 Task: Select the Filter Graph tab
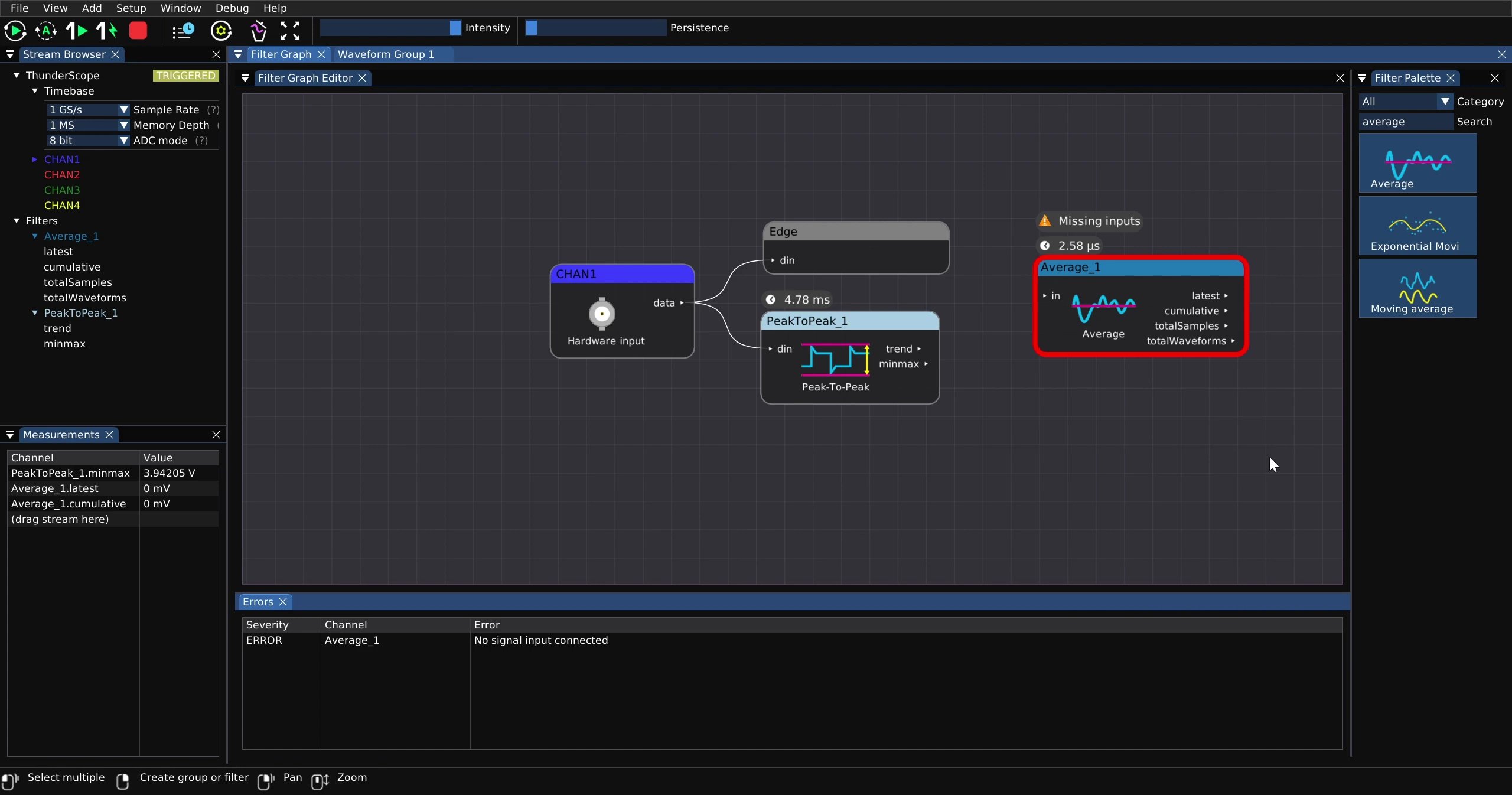(281, 54)
